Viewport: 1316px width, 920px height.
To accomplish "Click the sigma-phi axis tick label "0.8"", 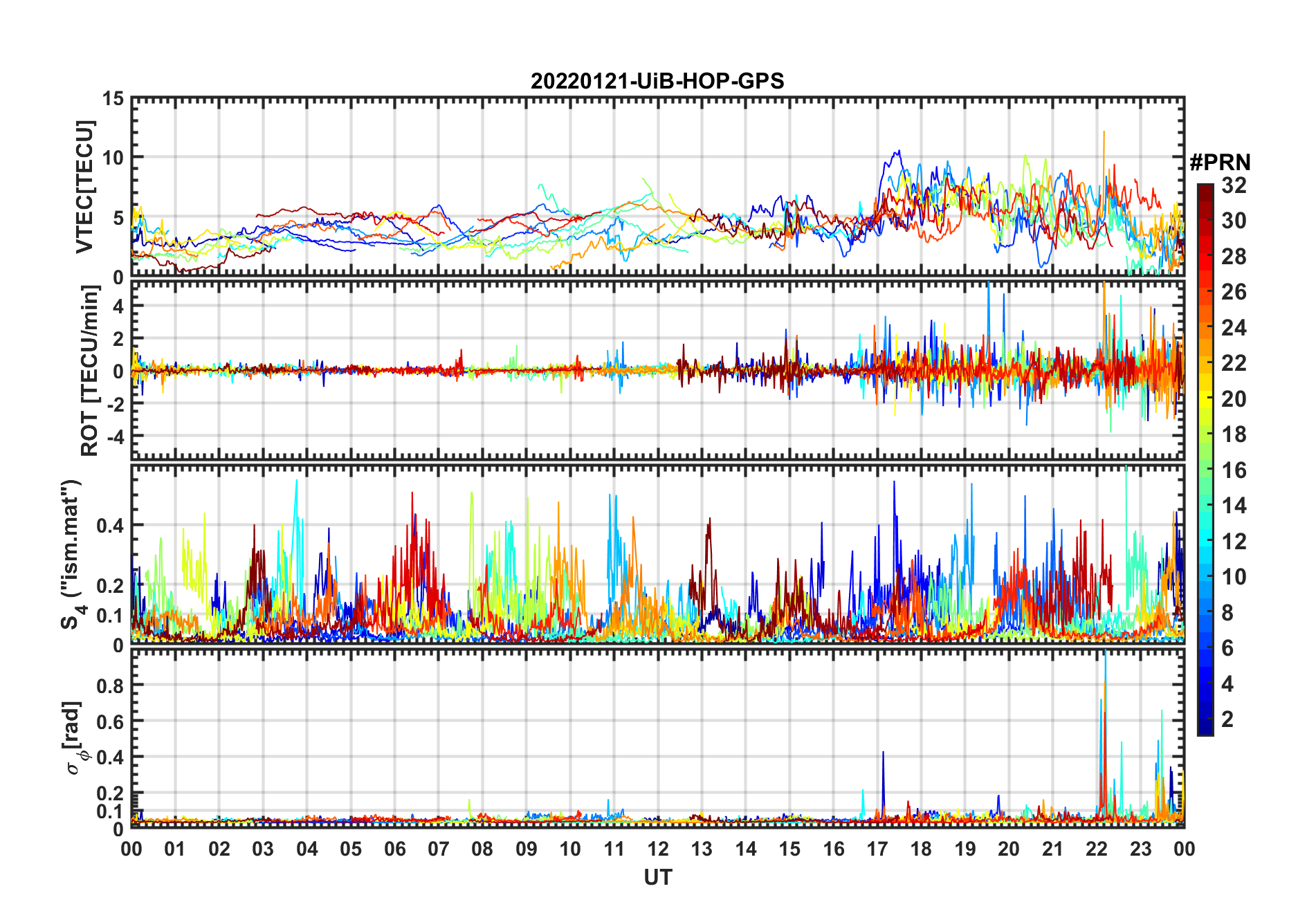I will point(110,686).
